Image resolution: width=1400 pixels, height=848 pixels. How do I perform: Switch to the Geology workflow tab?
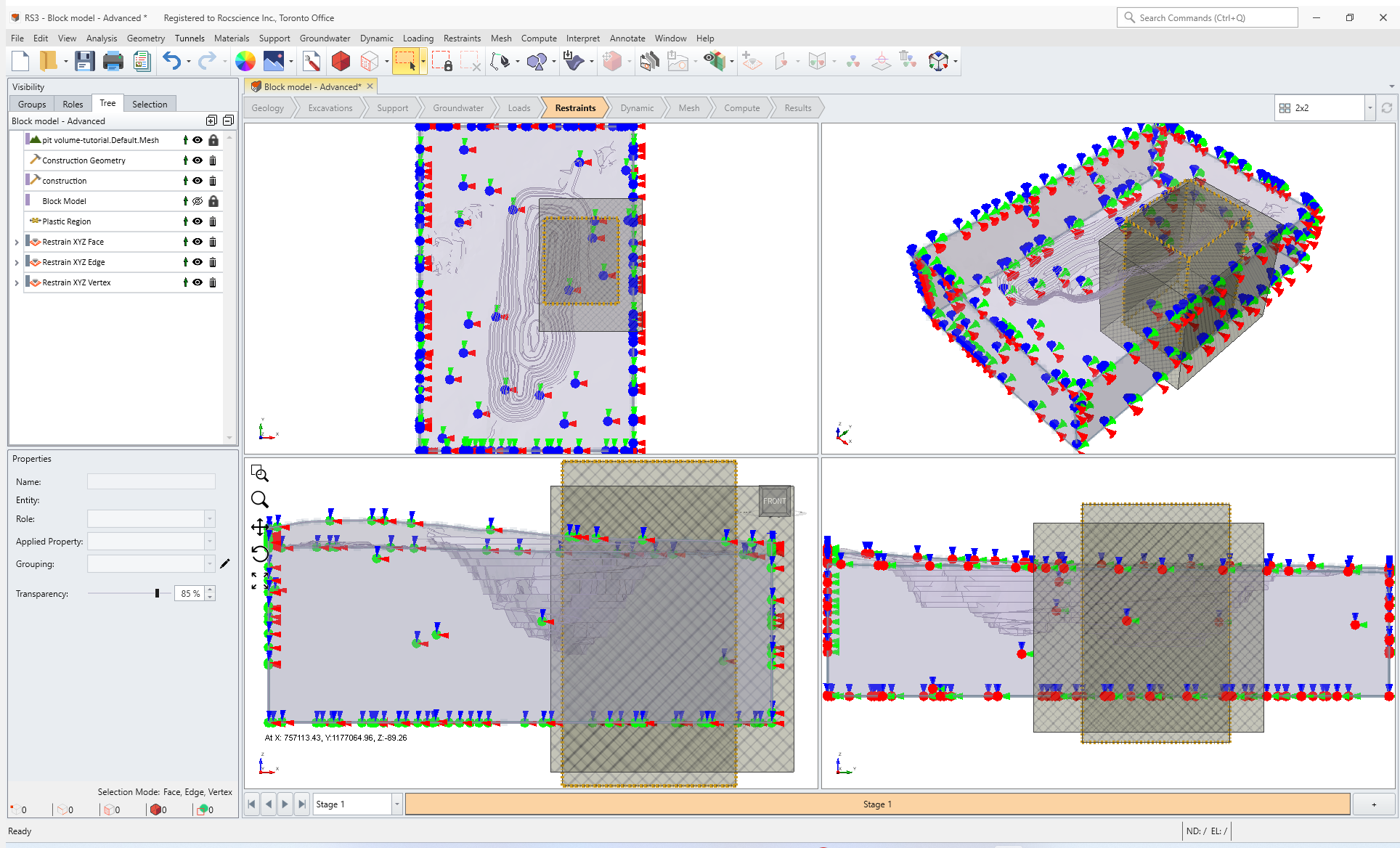(x=268, y=108)
